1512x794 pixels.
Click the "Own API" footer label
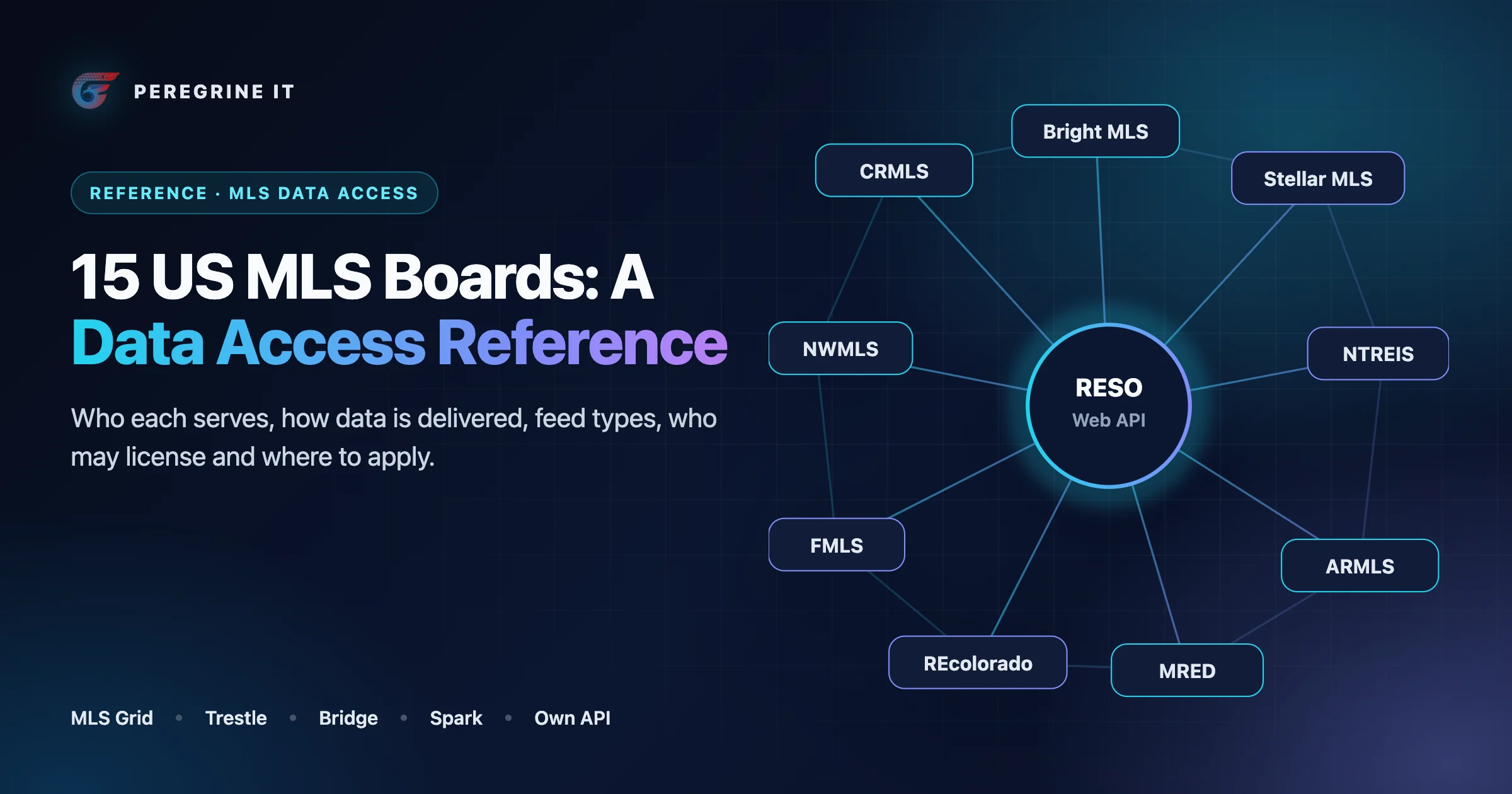[573, 718]
